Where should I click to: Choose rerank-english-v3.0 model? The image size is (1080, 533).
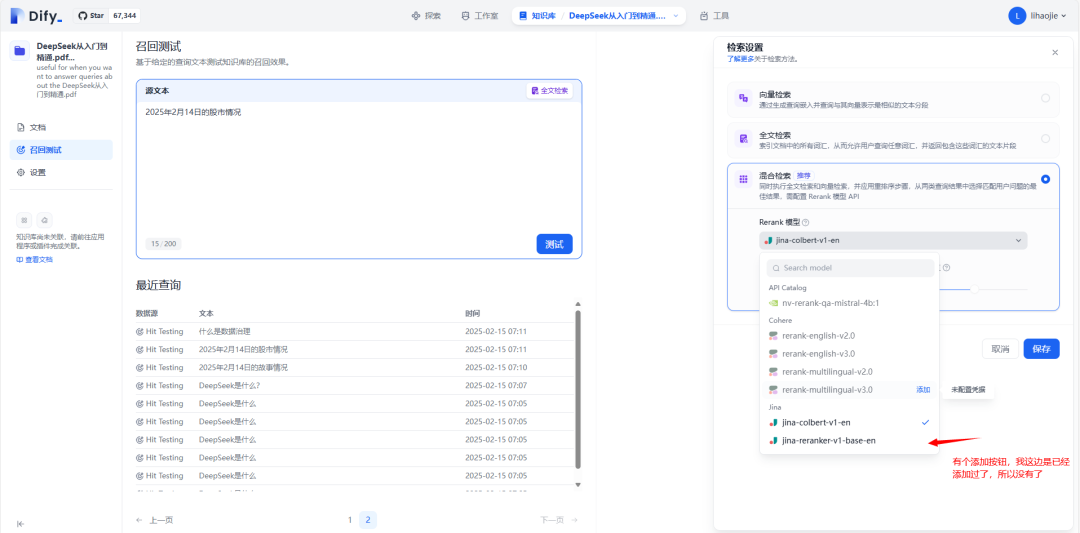(849, 353)
